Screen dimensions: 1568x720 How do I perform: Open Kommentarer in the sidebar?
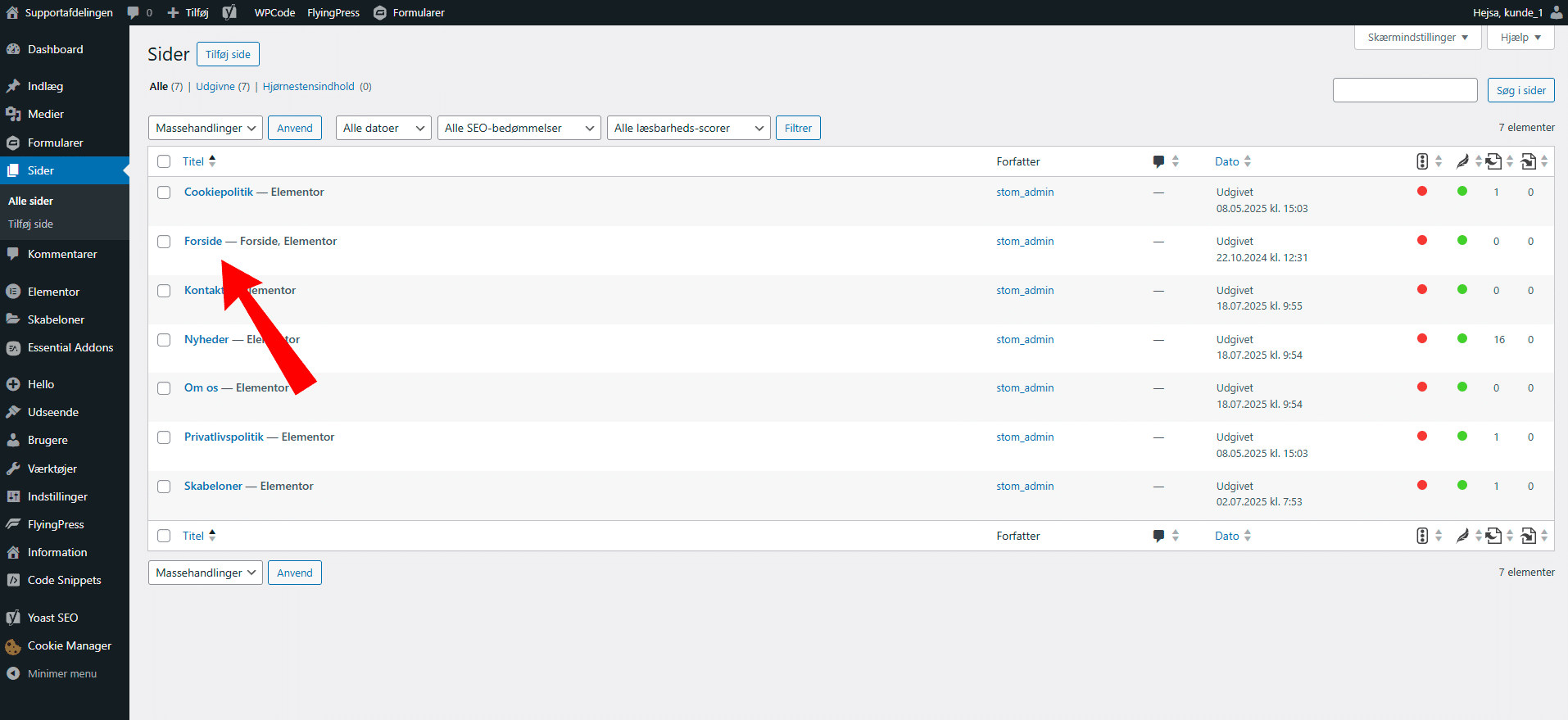coord(62,254)
